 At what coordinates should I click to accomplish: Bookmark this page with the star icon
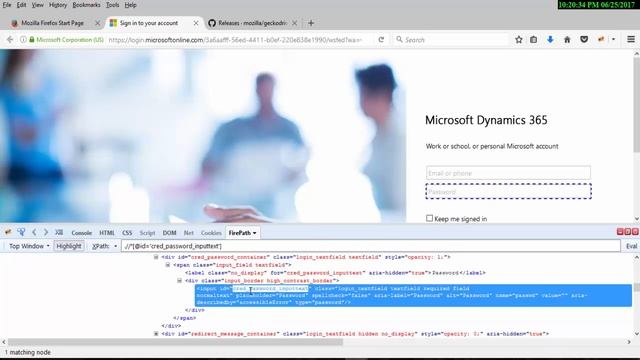coord(519,40)
